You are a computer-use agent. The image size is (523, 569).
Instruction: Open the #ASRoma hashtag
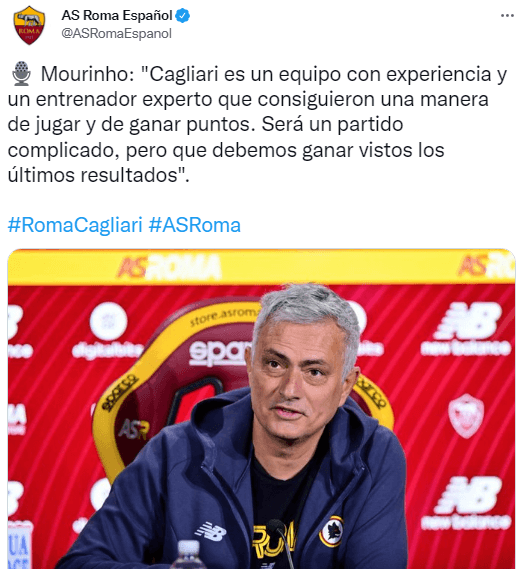195,225
